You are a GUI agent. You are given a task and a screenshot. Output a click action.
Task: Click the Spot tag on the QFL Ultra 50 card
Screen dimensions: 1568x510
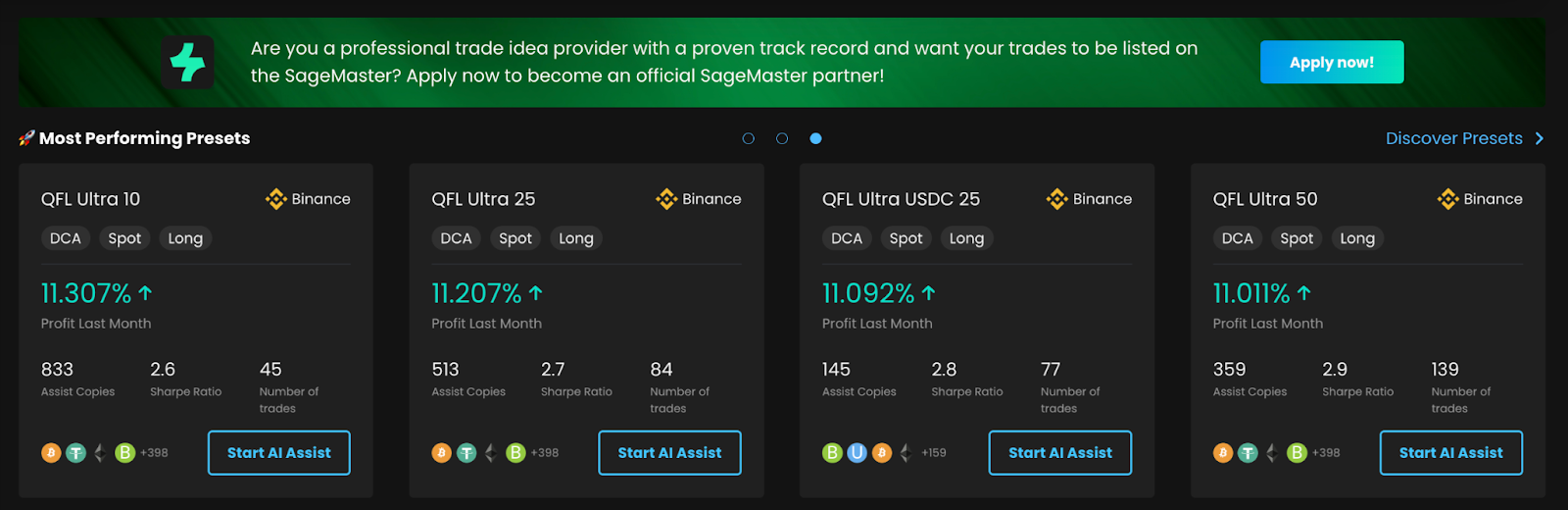[x=1297, y=238]
